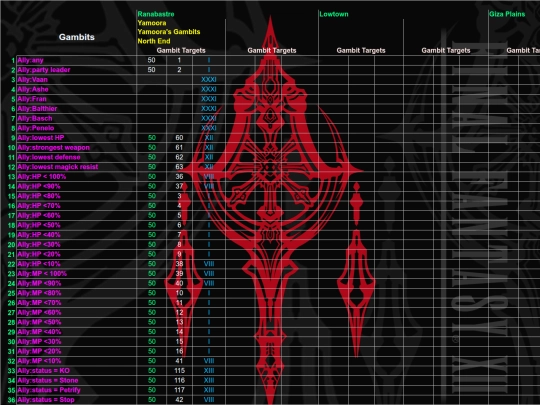
Task: Click the Ally:MP <10% gambit label
Action: click(x=39, y=361)
